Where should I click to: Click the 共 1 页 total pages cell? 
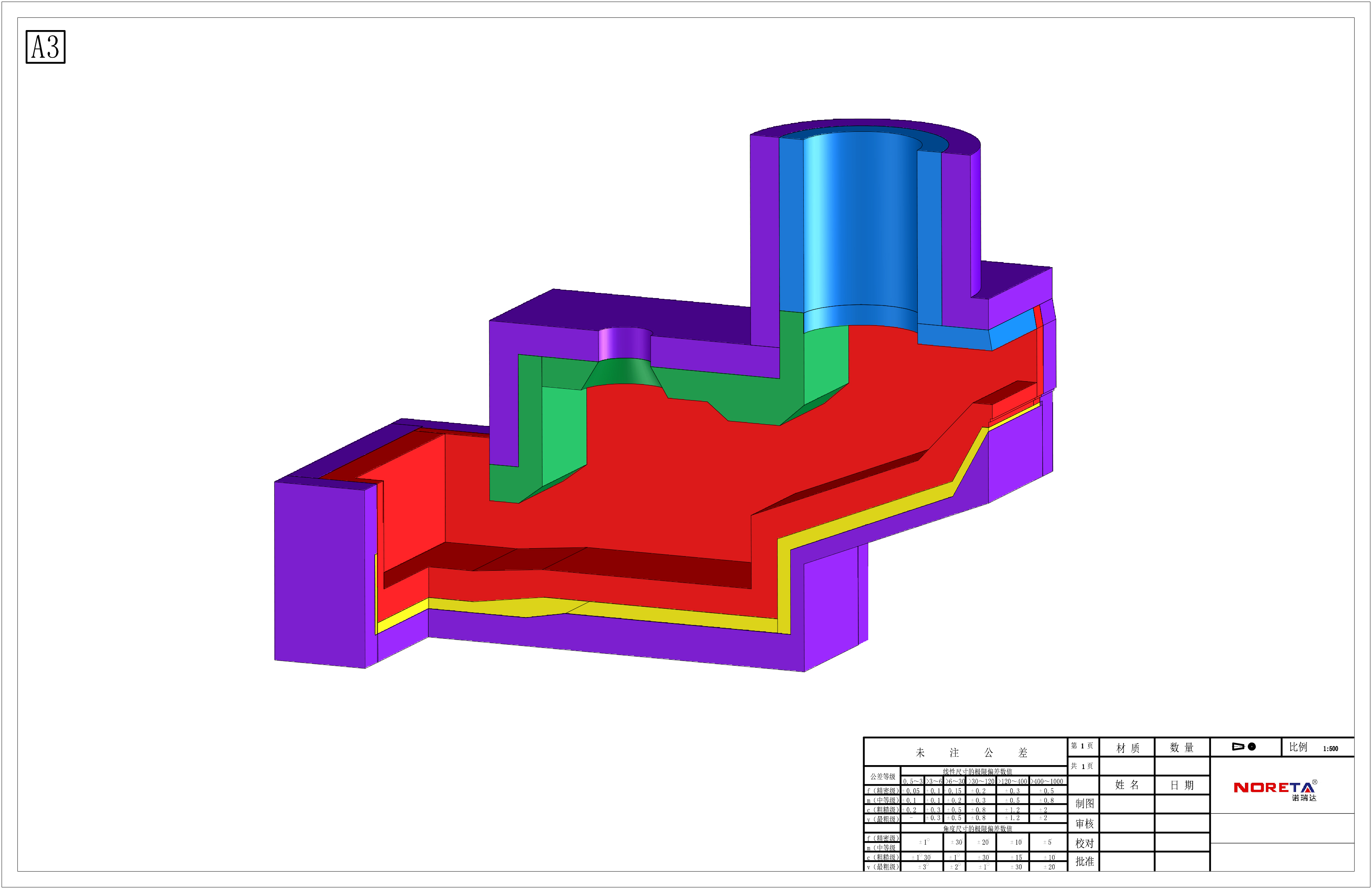pos(1082,766)
